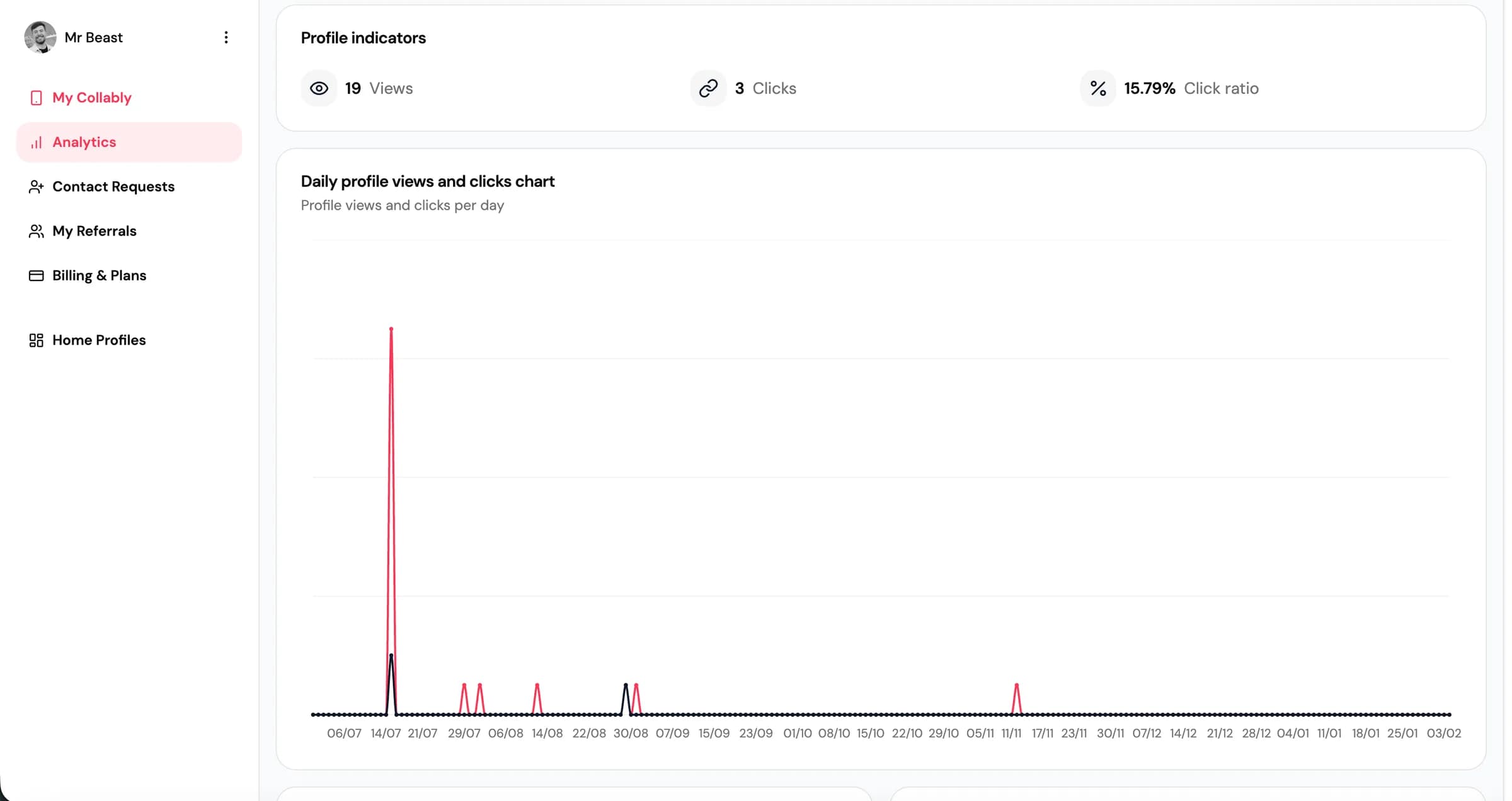The width and height of the screenshot is (1512, 801).
Task: Click the My Referrals people icon
Action: (x=37, y=231)
